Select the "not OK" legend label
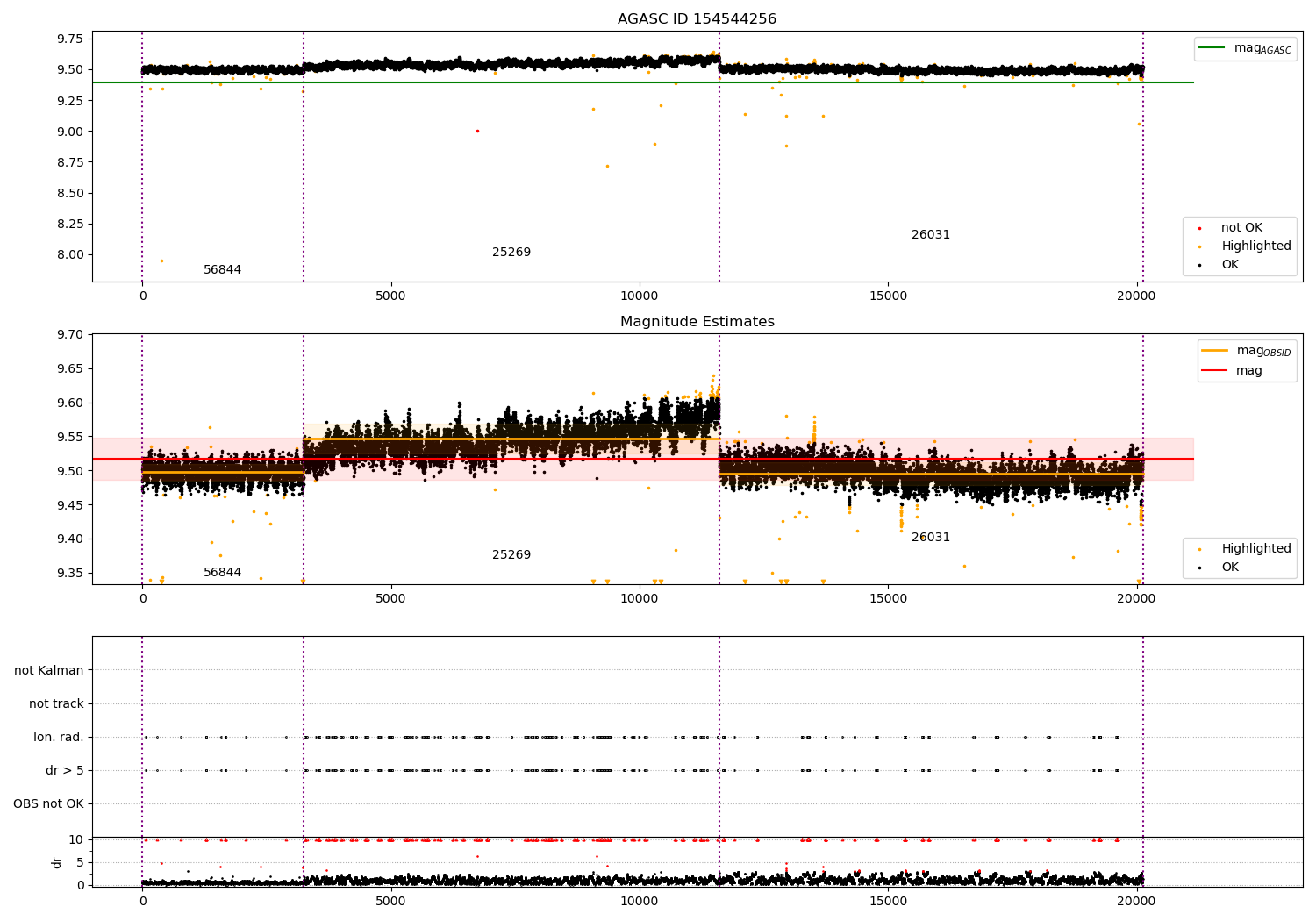The height and width of the screenshot is (921, 1316). click(x=1241, y=228)
